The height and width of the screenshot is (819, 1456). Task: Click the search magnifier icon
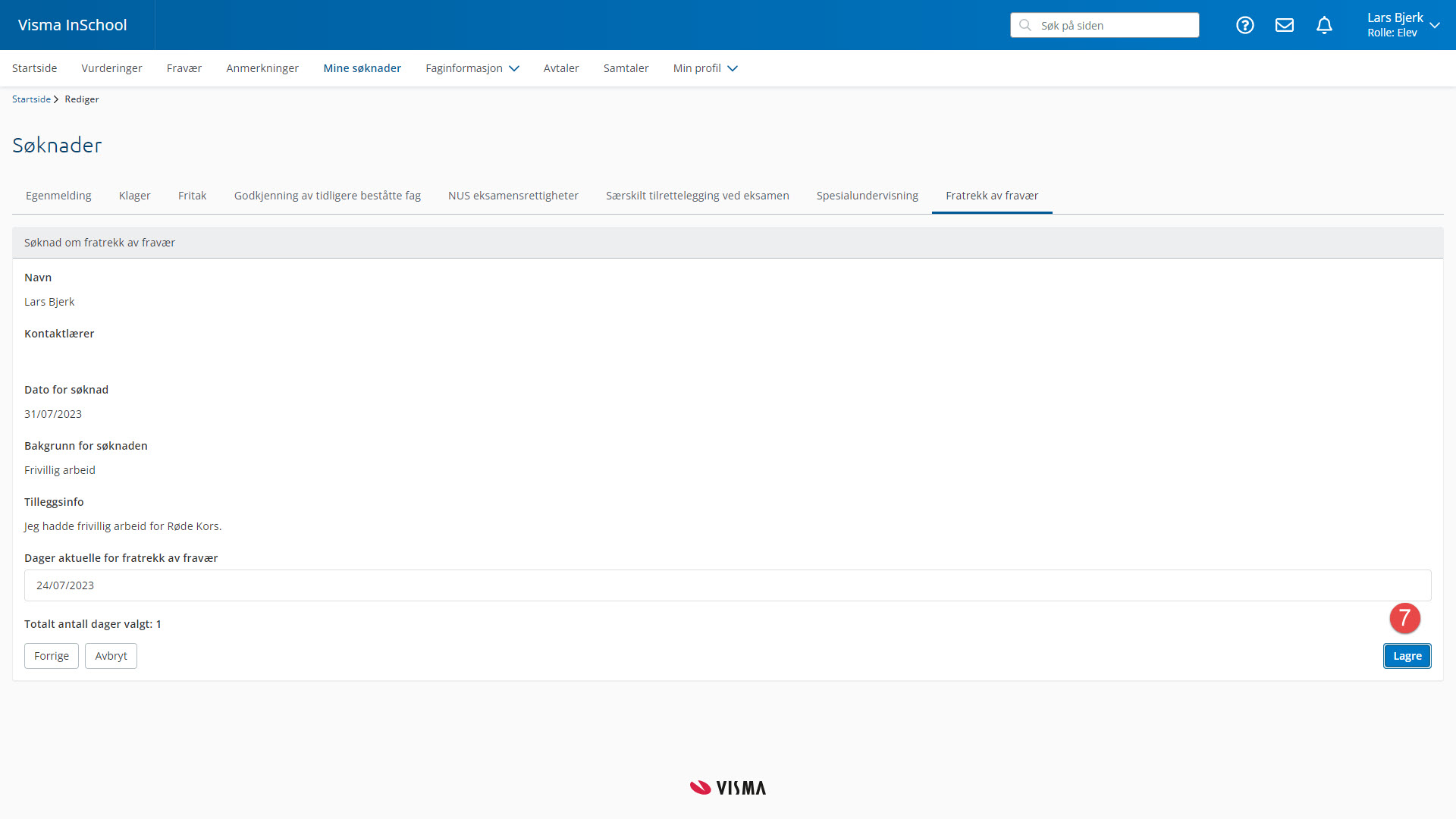(x=1025, y=25)
